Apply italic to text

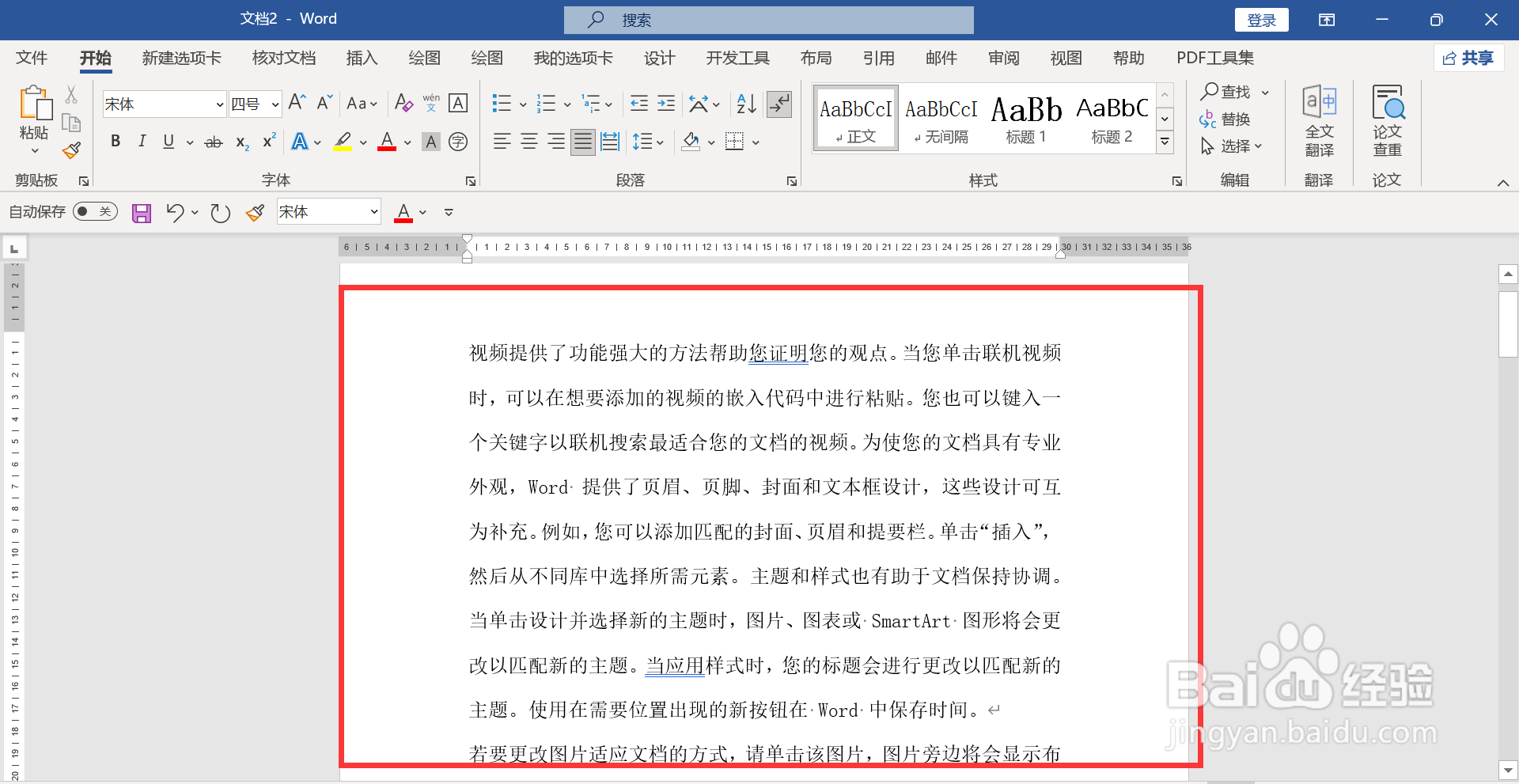click(142, 141)
